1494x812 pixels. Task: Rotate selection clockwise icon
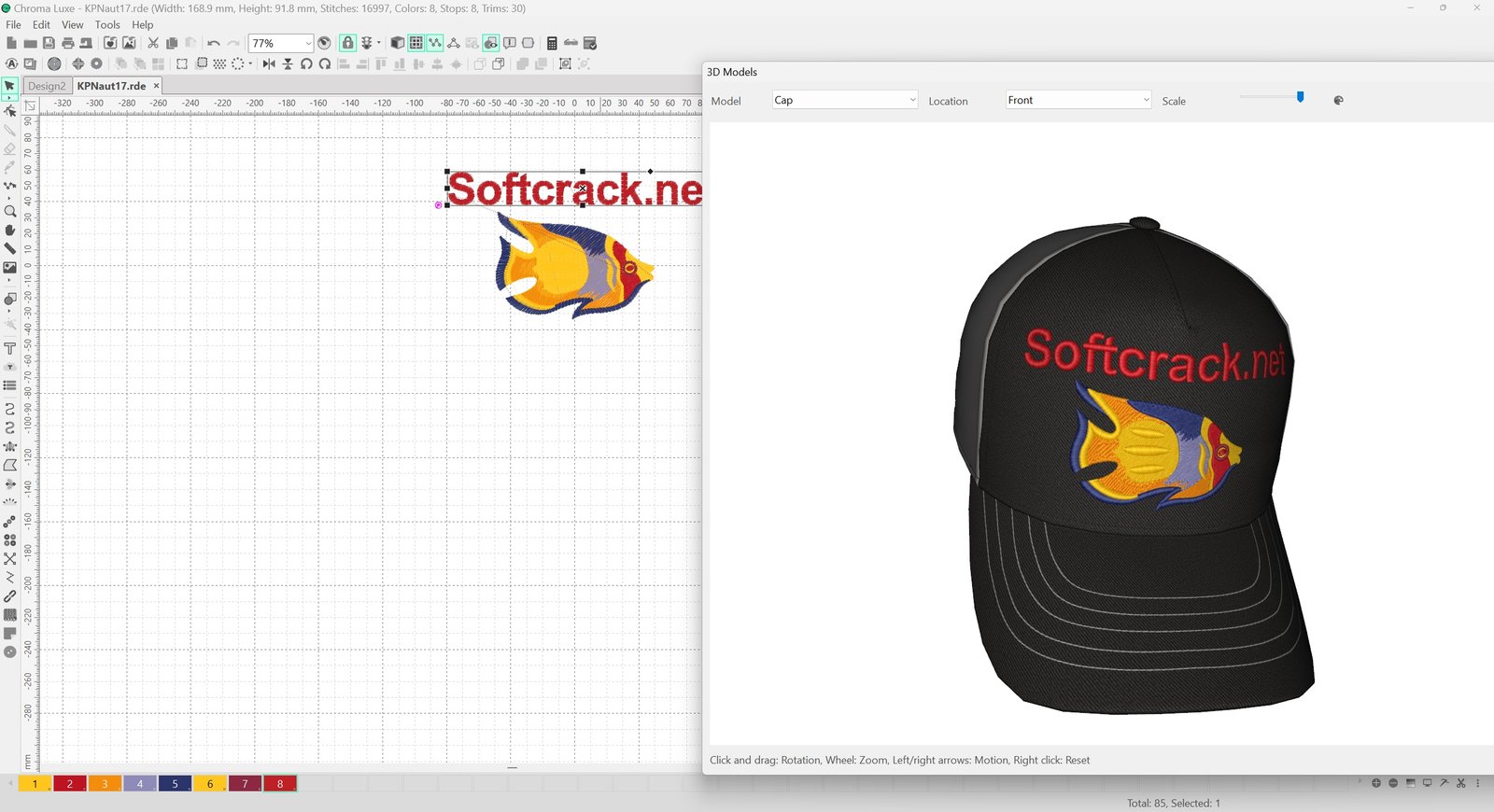[325, 63]
